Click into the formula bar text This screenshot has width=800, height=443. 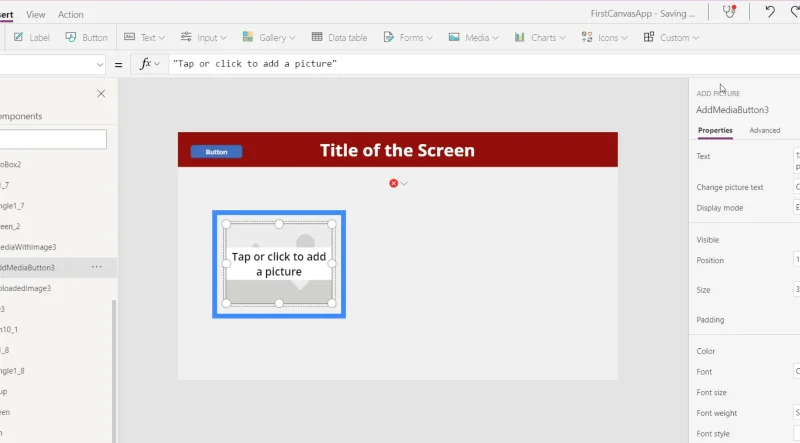pos(255,64)
